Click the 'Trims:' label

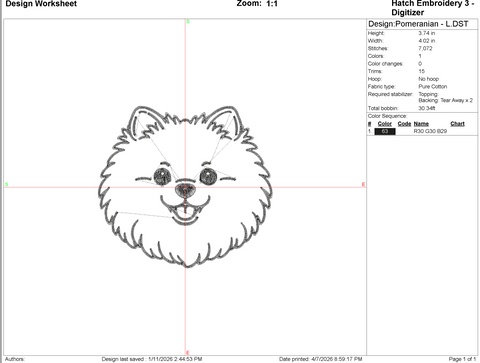375,71
